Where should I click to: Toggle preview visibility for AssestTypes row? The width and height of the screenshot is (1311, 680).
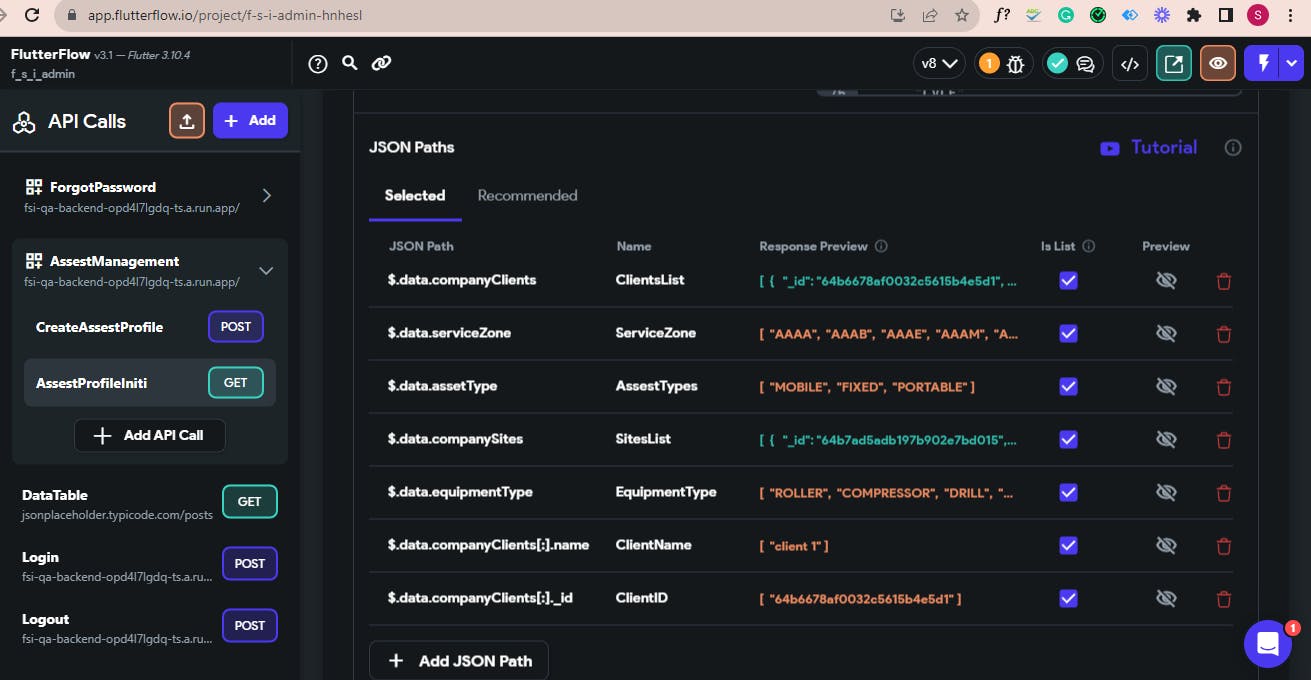pyautogui.click(x=1165, y=387)
